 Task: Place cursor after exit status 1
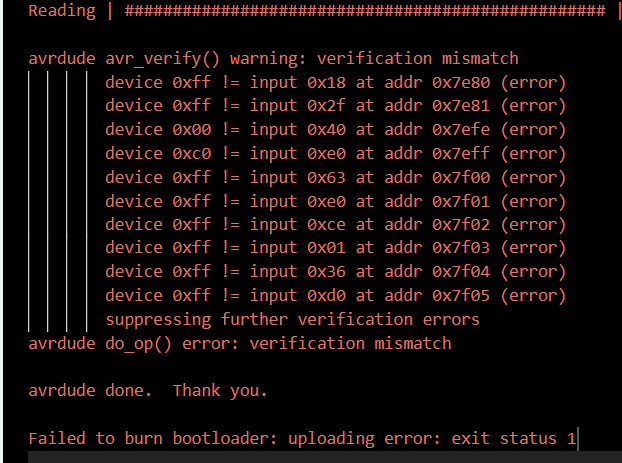pos(578,439)
